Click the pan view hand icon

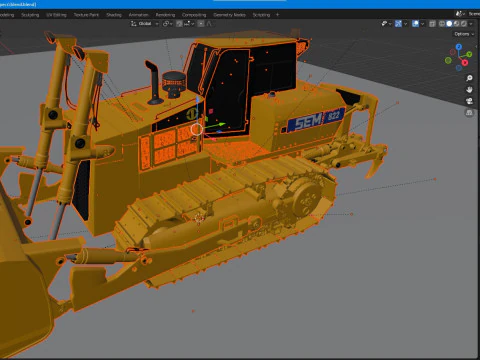pos(469,90)
